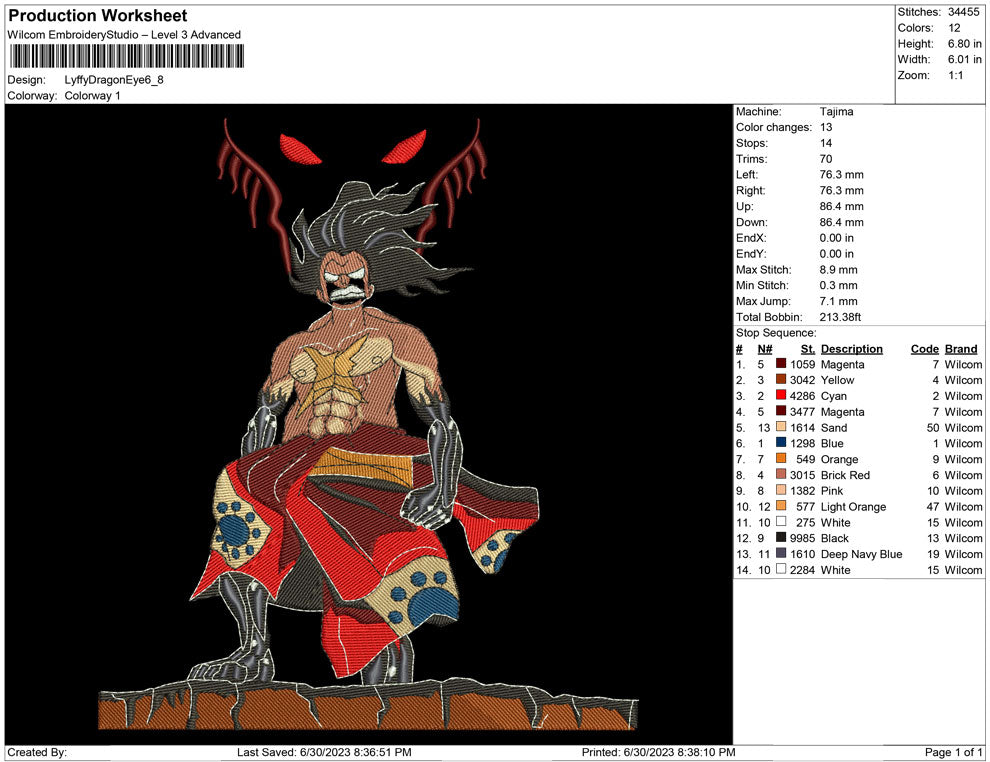Click the stitch count '9985' in Black row

802,538
